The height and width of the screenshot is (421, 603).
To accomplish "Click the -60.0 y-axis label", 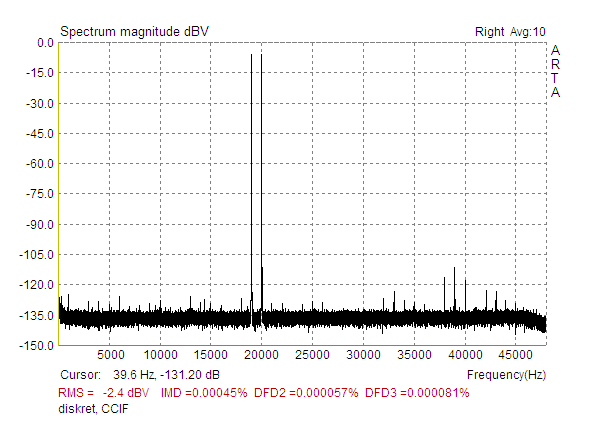I will (40, 164).
